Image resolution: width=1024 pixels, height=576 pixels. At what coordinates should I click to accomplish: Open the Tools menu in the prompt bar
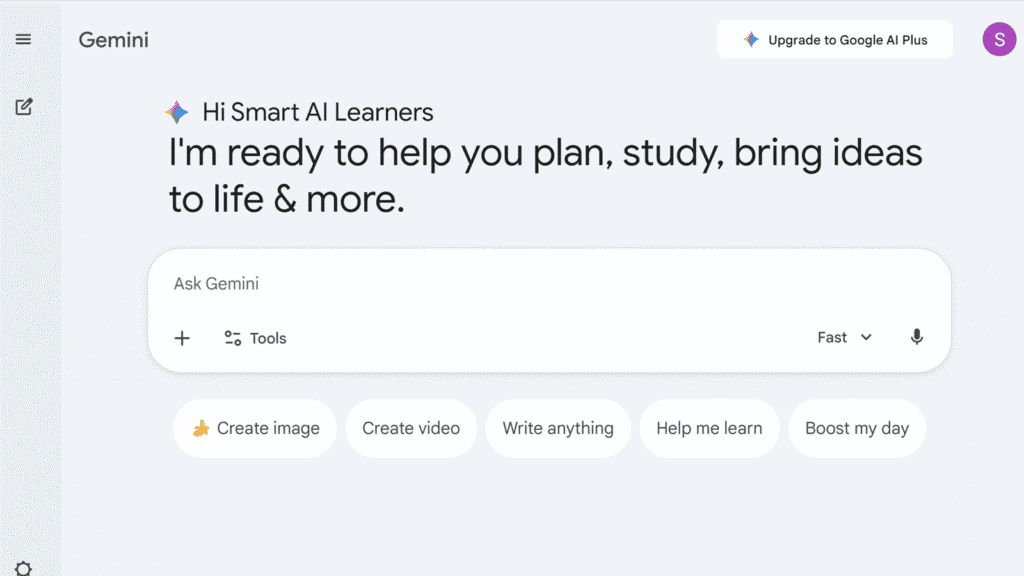[254, 338]
